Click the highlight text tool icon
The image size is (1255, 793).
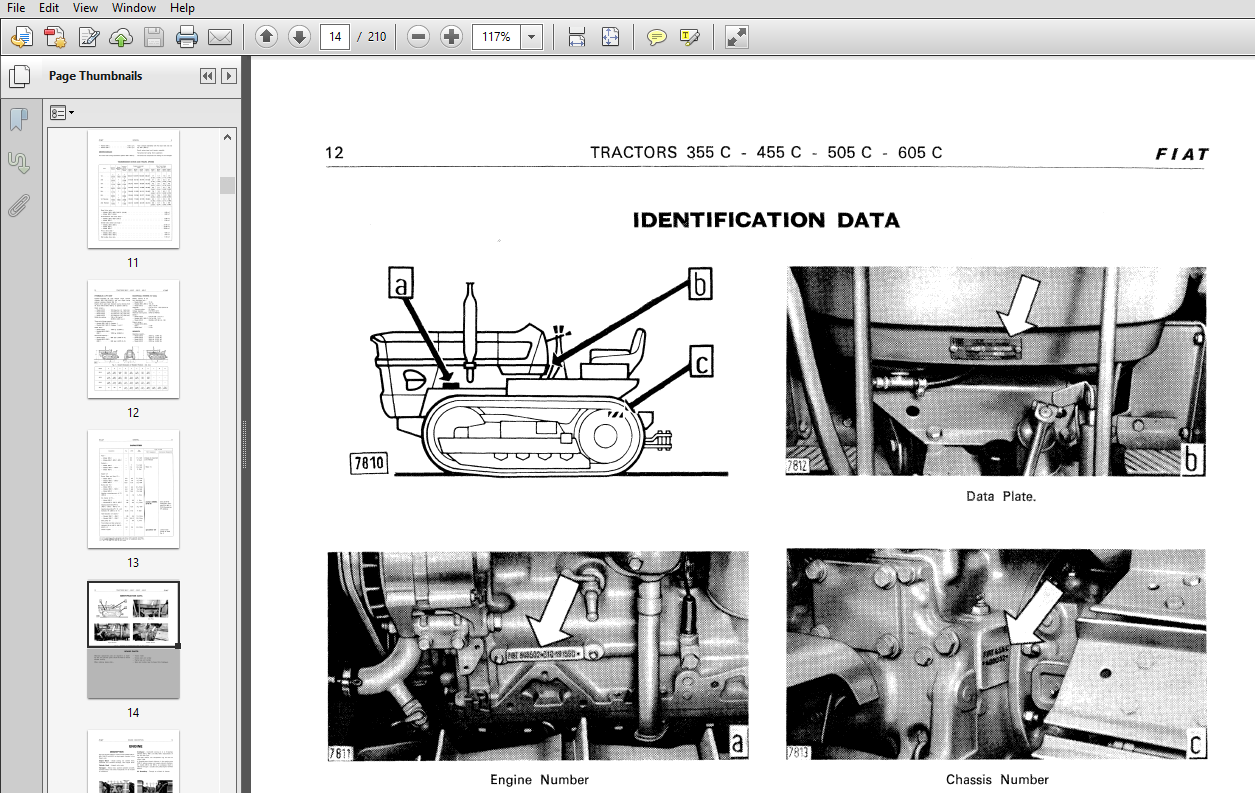(689, 37)
